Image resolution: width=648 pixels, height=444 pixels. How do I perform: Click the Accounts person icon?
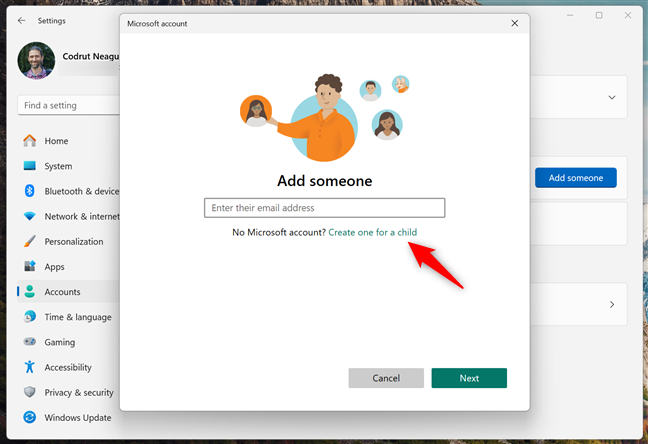click(x=30, y=291)
